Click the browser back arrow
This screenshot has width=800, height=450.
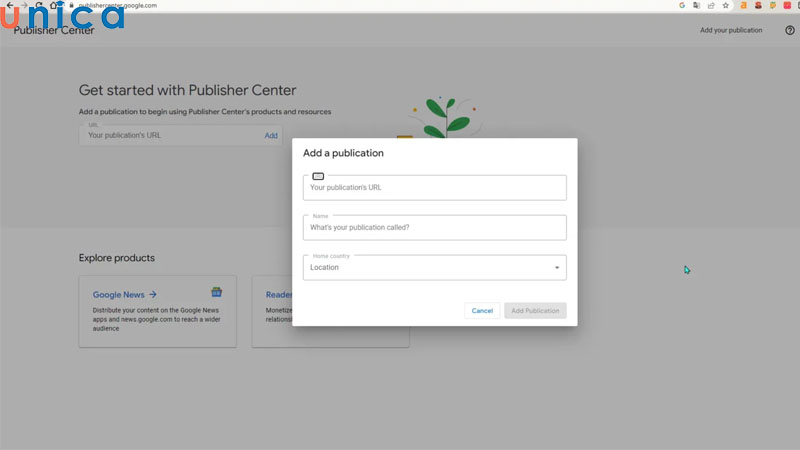pos(9,5)
